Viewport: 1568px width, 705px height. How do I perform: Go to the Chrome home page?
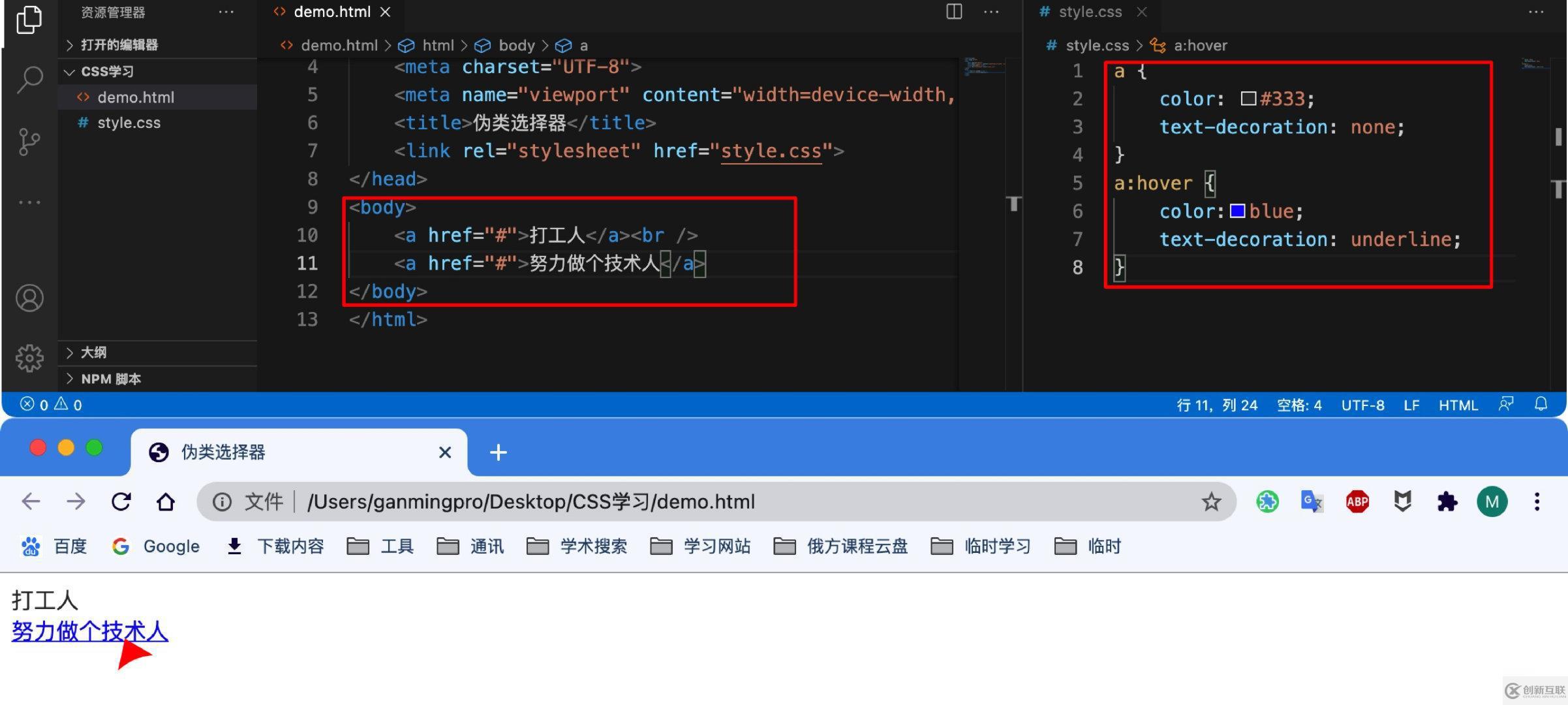pos(166,501)
